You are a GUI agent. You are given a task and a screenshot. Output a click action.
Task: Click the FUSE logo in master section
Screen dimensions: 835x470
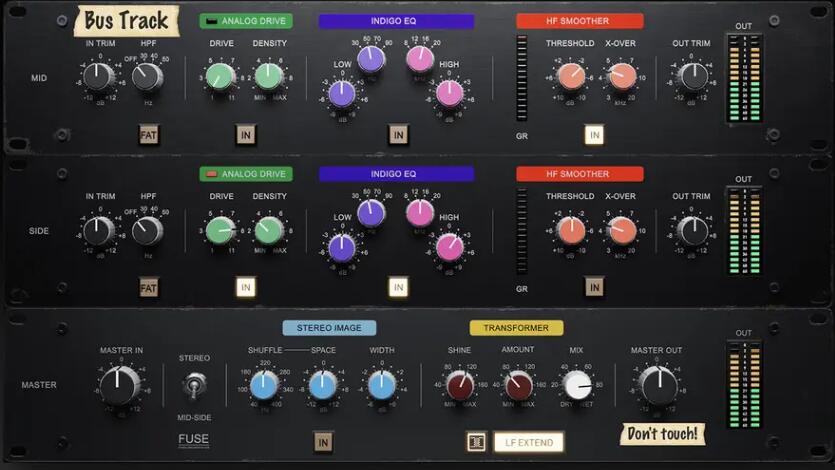(194, 439)
